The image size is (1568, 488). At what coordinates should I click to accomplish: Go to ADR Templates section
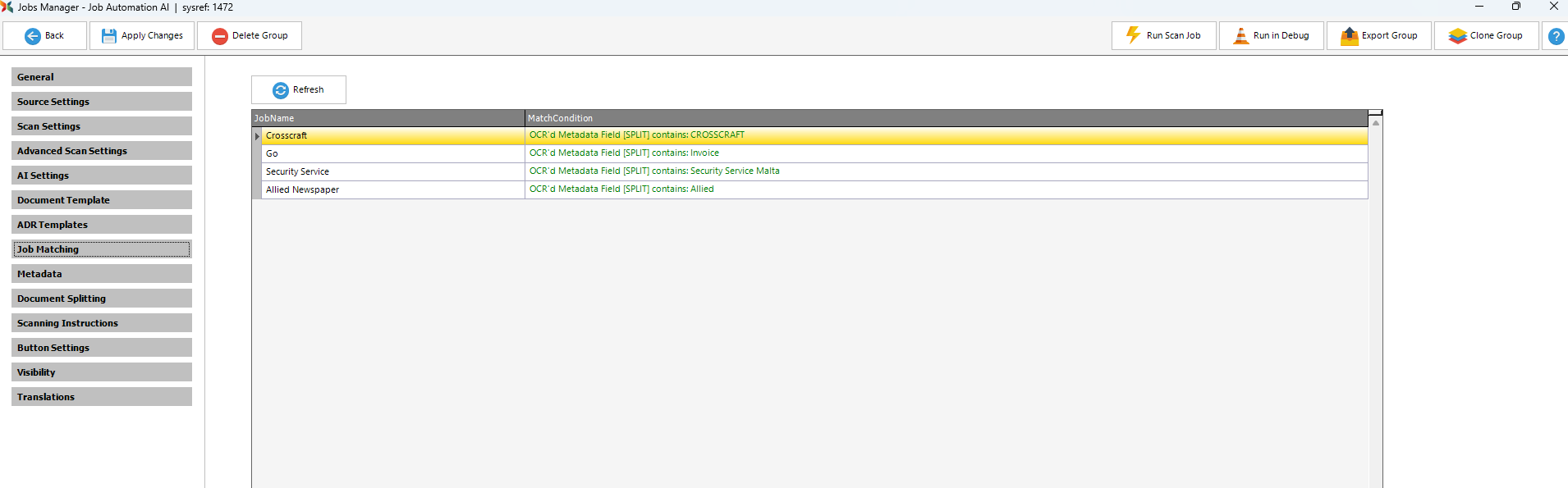(102, 225)
